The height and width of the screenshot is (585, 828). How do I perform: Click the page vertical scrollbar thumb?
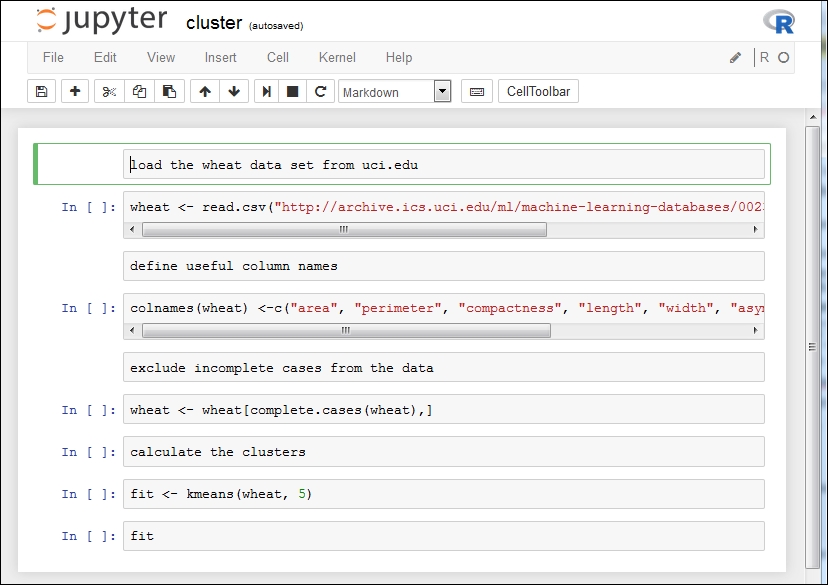pyautogui.click(x=813, y=347)
